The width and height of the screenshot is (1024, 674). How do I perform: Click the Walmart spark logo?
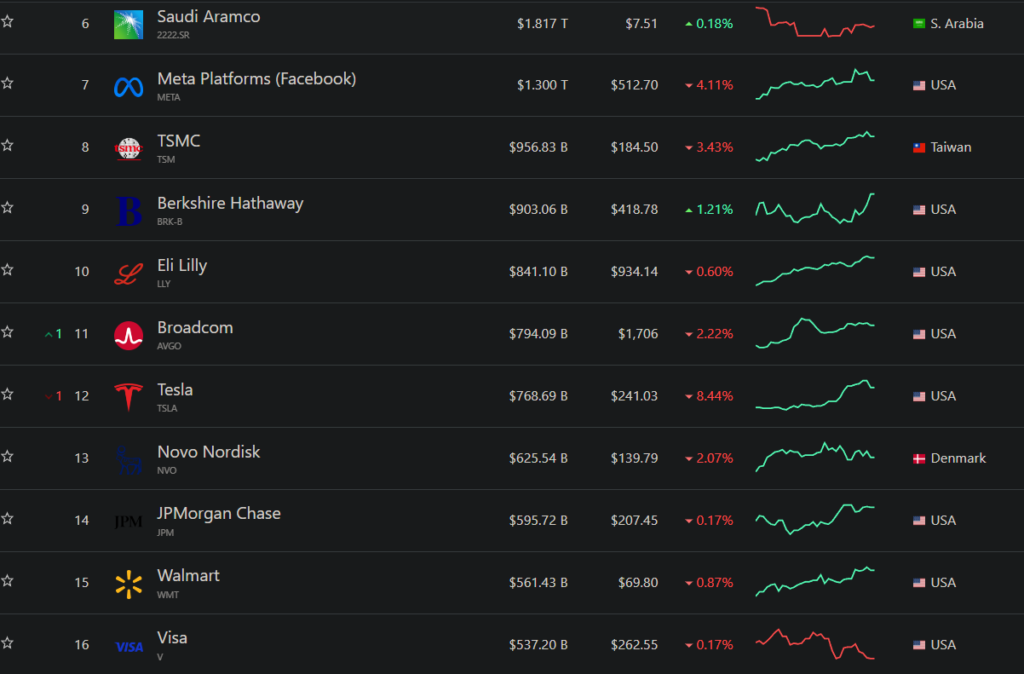tap(129, 584)
